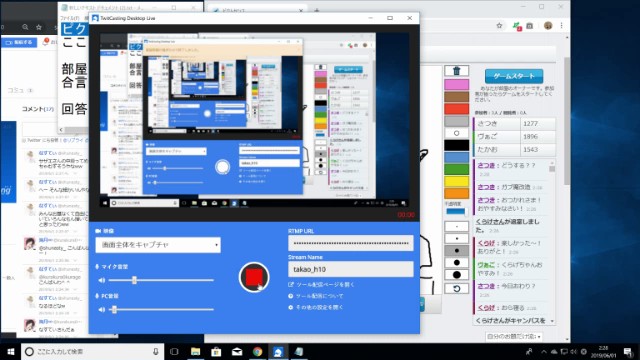Open the 画面全体をキャプチャ capture source dropdown
Screen dimensions: 640x360
158,245
